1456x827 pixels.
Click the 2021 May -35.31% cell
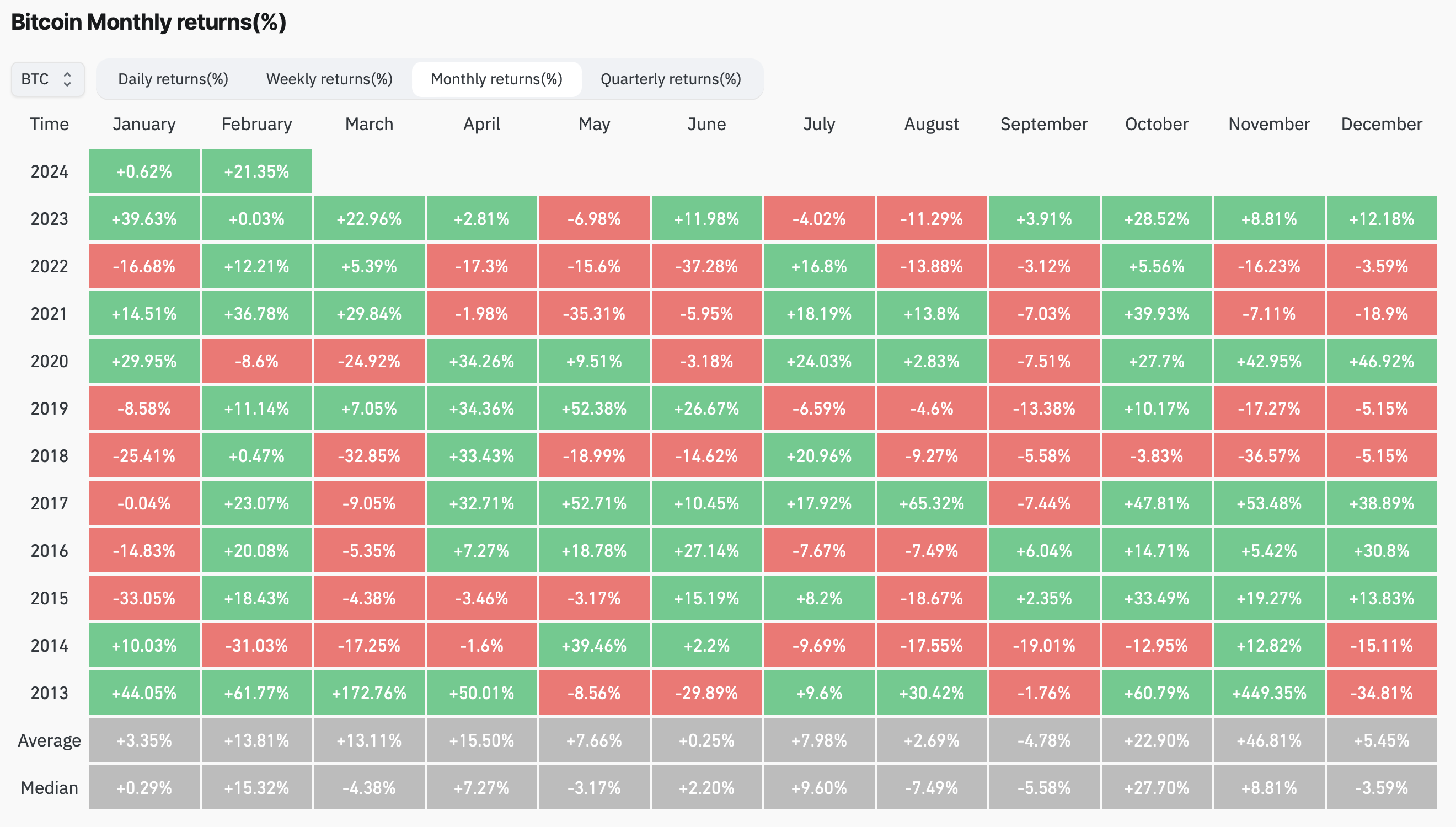tap(593, 314)
